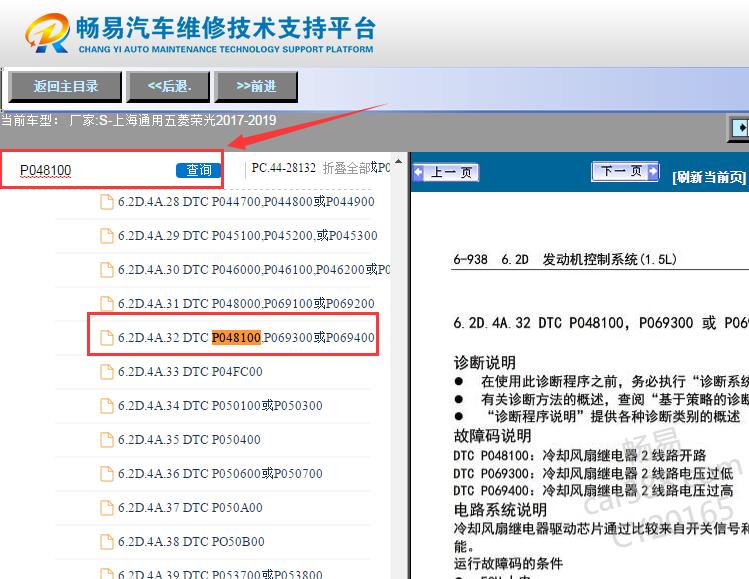Screen dimensions: 749x579
Task: Click document icon beside 6.2D.4A.32 row
Action: [107, 337]
